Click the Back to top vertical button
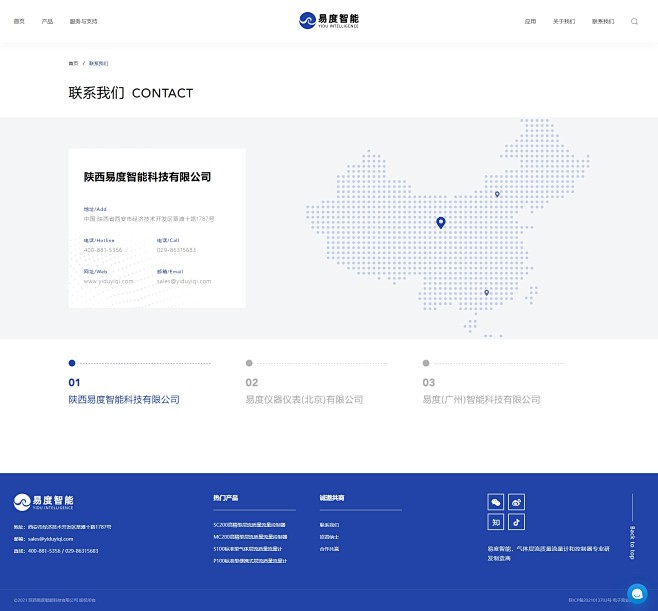 point(632,527)
